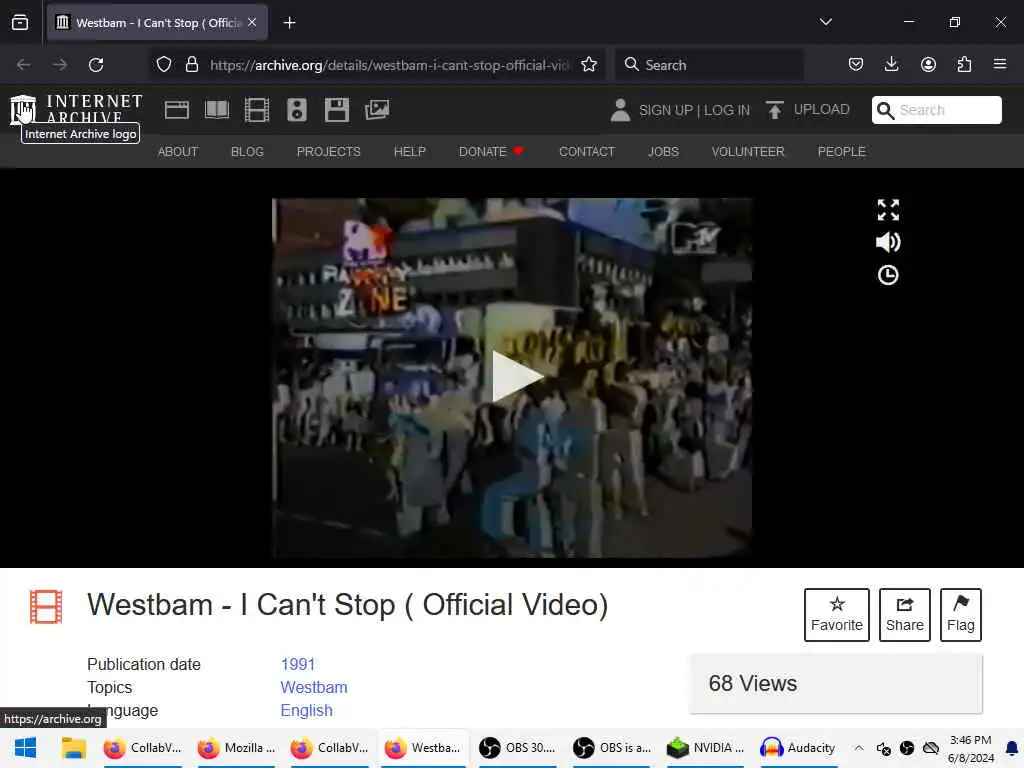The image size is (1024, 768).
Task: Expand the system tray hidden icons chevron
Action: tap(859, 748)
